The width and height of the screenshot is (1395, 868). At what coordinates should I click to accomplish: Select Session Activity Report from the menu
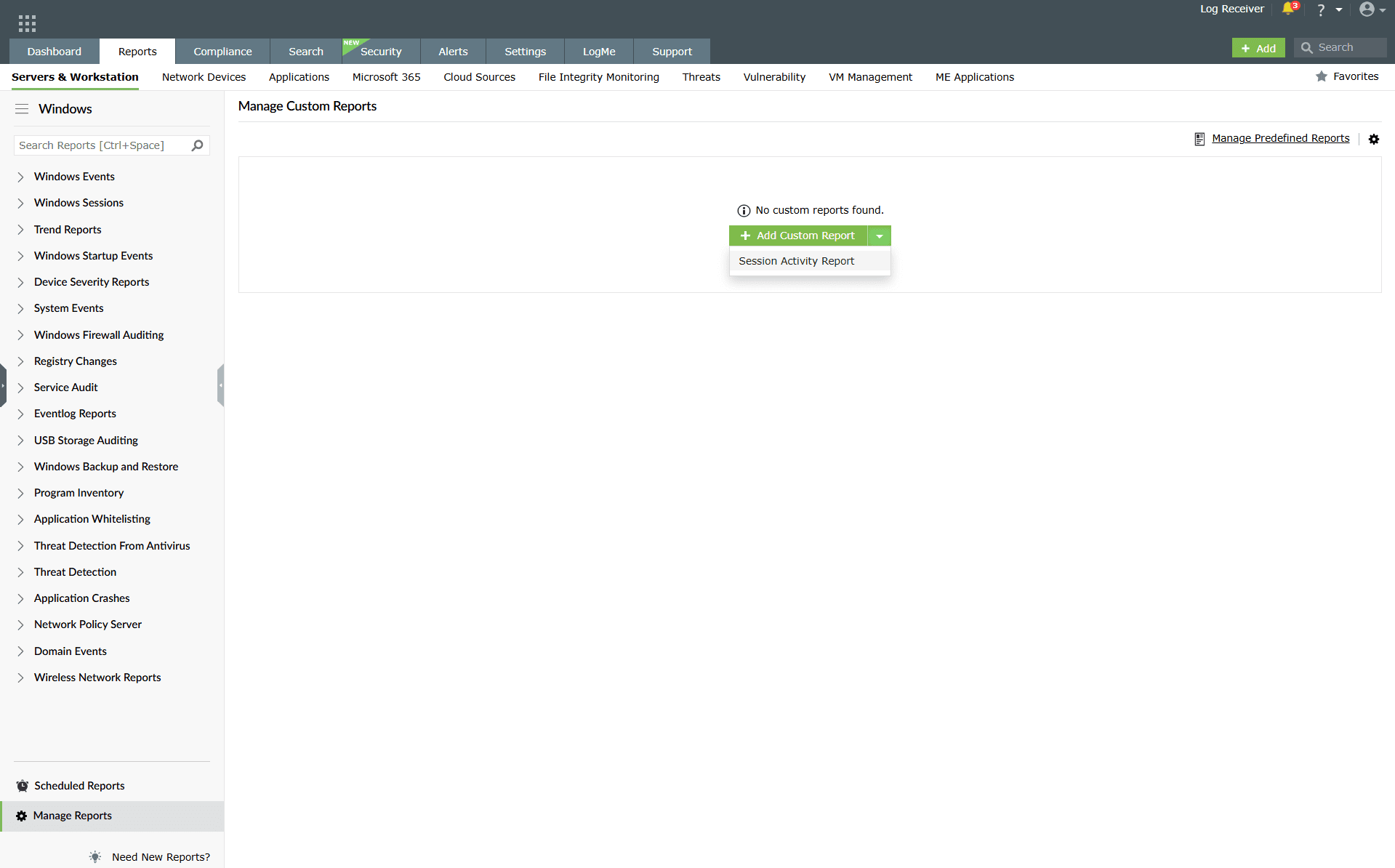point(795,260)
